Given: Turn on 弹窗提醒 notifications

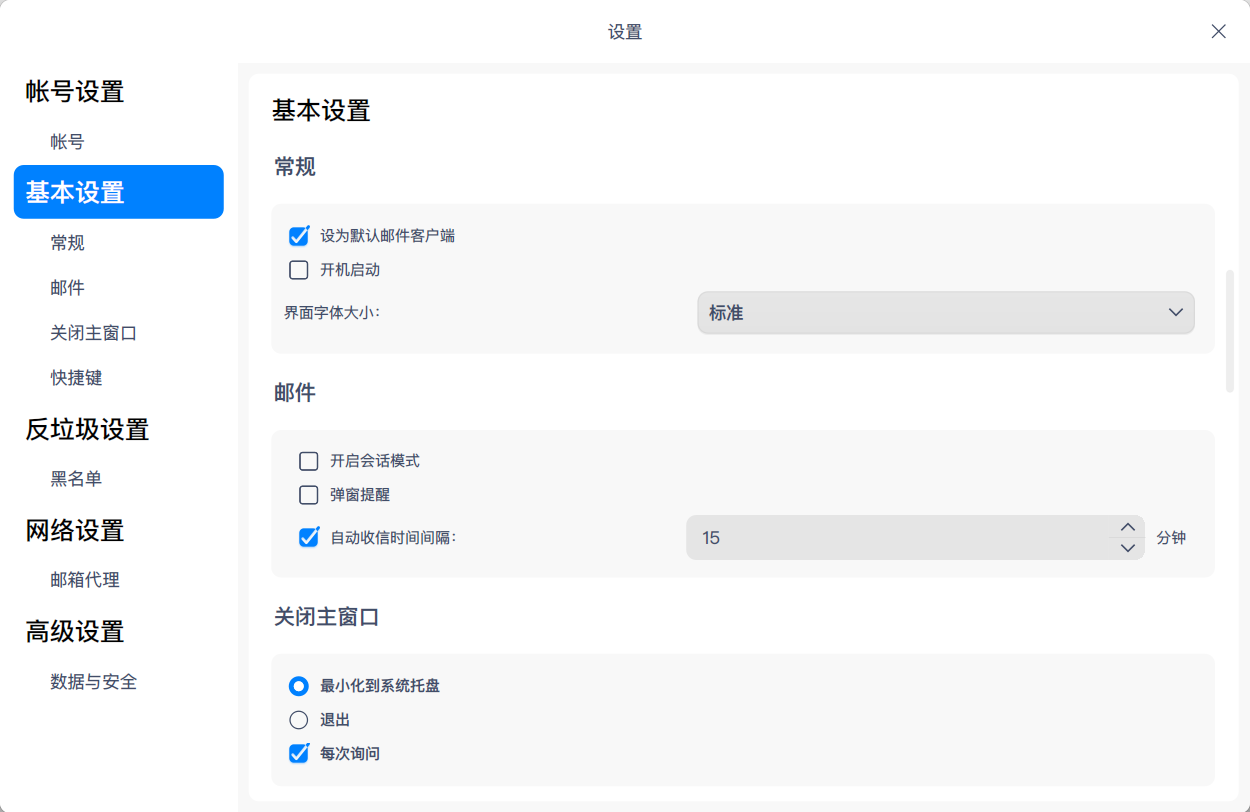Looking at the screenshot, I should click(x=307, y=494).
